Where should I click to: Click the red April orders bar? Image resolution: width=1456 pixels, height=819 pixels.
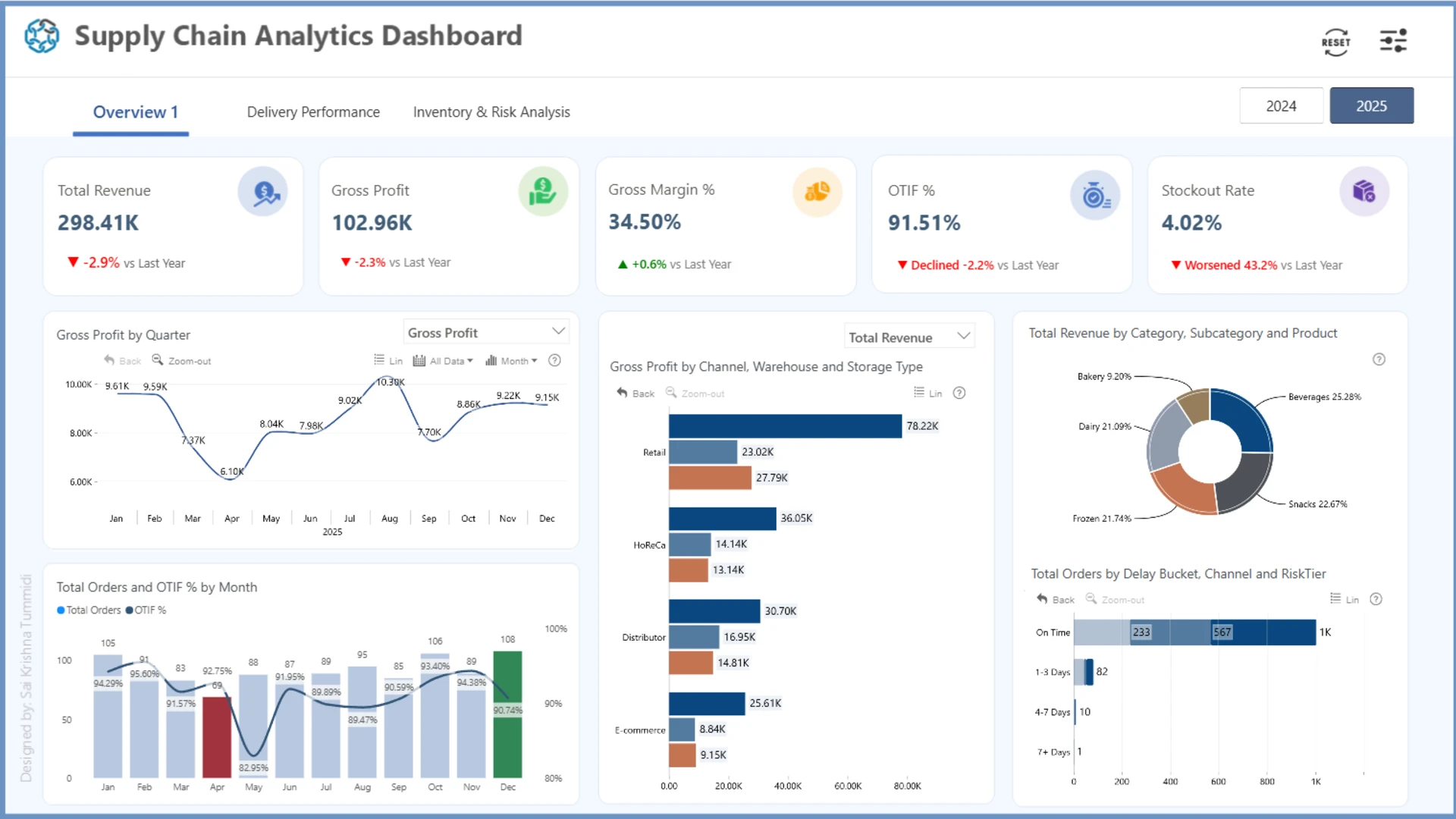click(x=217, y=736)
